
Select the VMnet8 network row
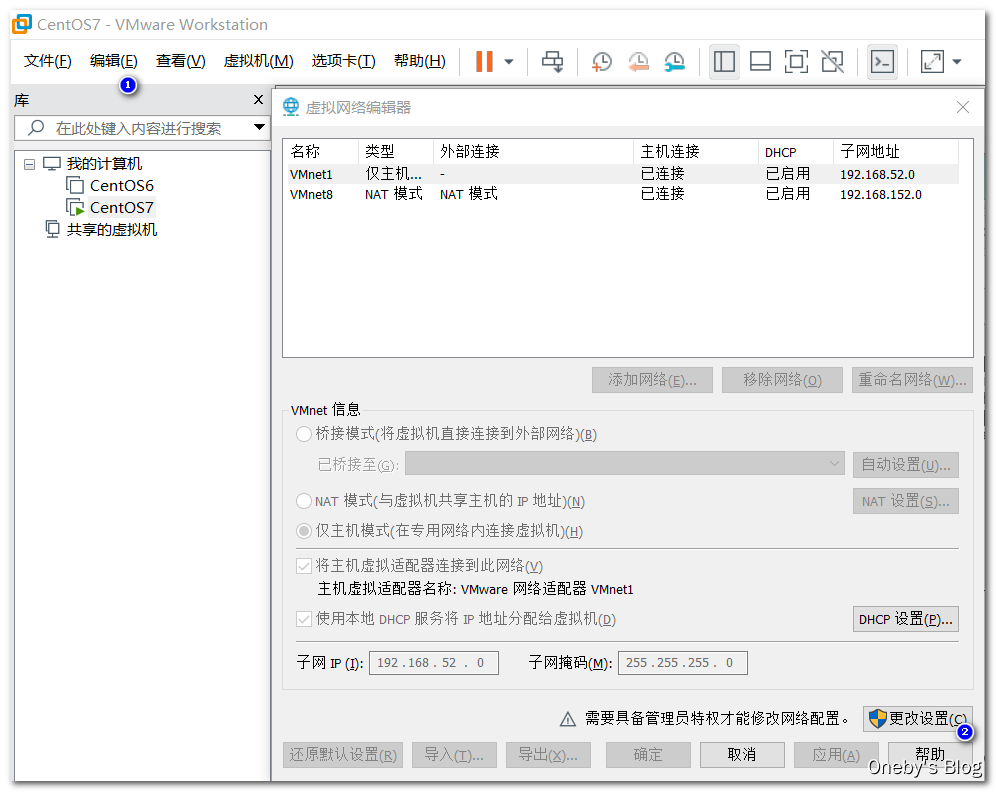623,194
